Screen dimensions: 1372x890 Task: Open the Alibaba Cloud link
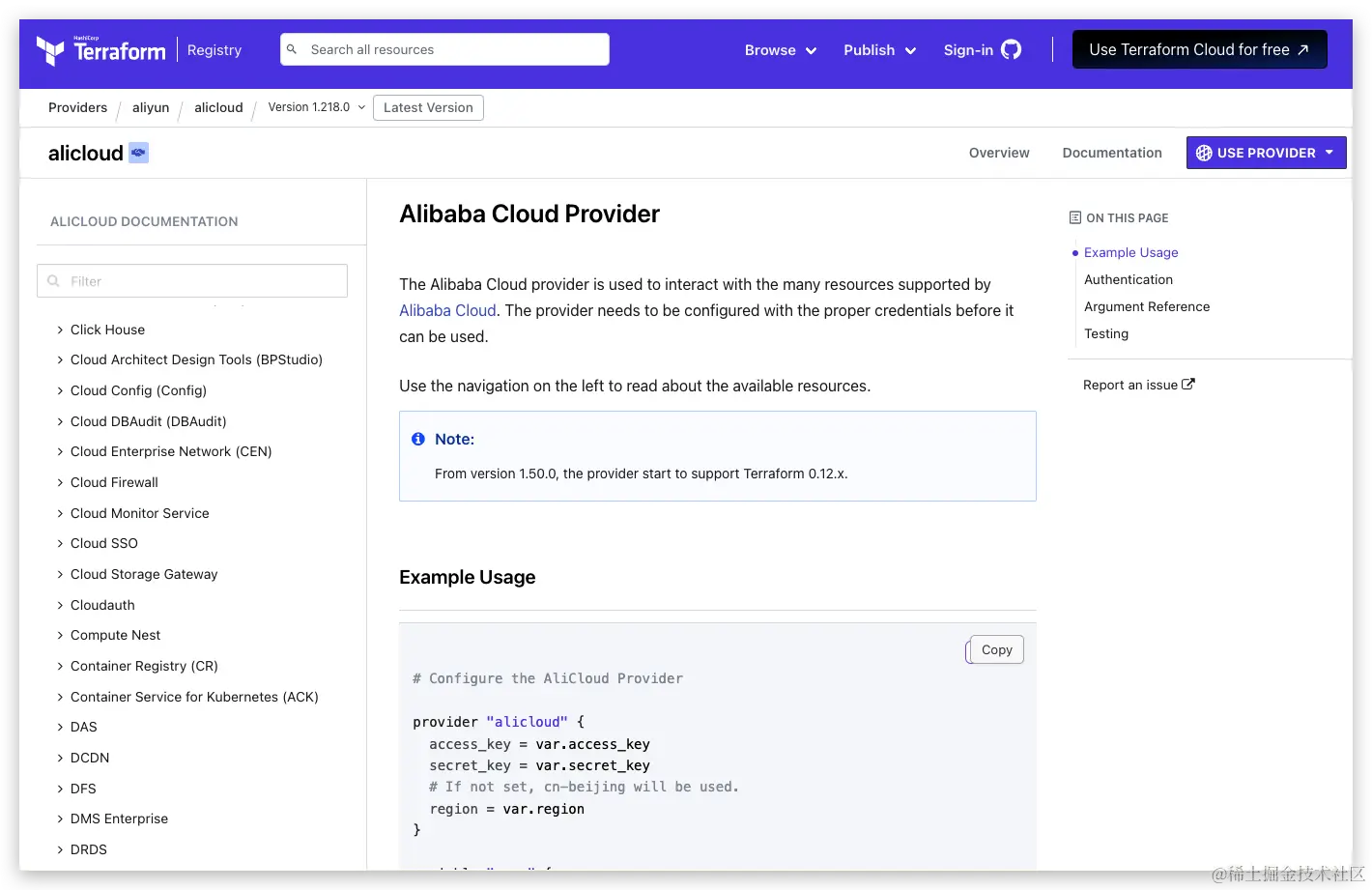(447, 310)
